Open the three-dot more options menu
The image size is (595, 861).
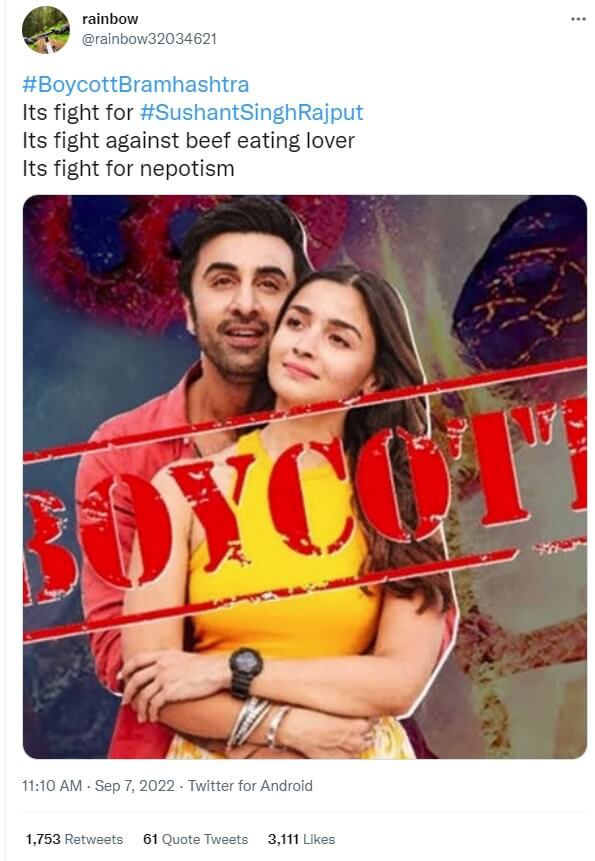[578, 19]
